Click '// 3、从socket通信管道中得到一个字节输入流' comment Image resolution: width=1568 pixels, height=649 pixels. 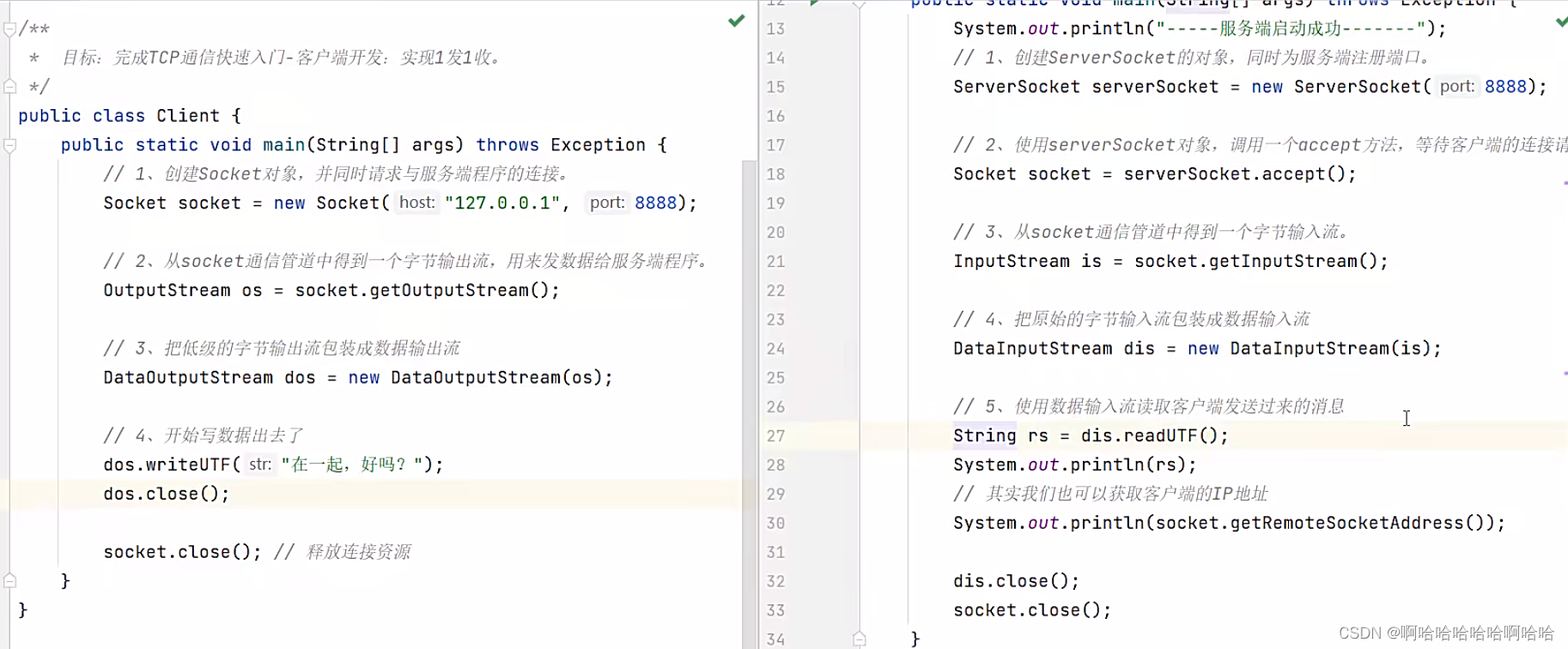coord(1152,232)
